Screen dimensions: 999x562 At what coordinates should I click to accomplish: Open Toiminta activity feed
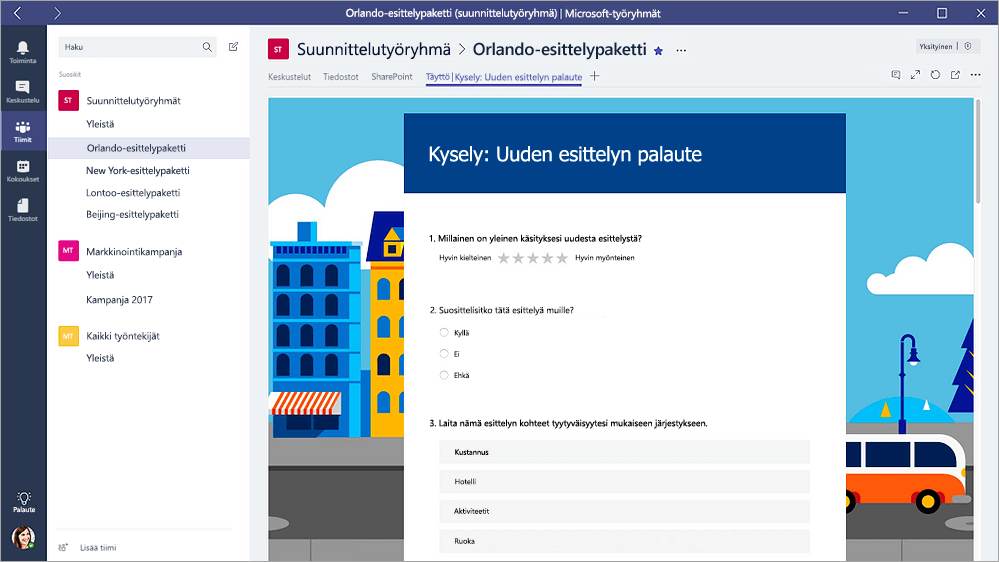pyautogui.click(x=23, y=52)
